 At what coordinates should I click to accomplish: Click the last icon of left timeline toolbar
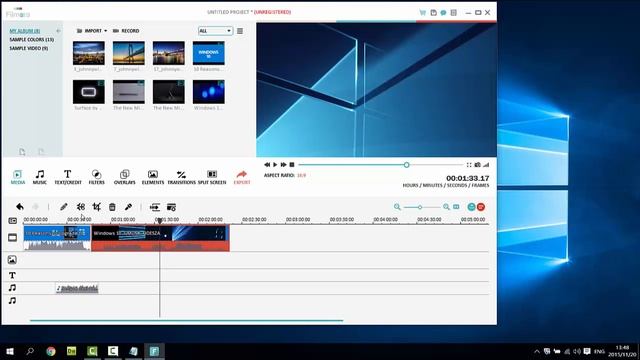tap(171, 207)
